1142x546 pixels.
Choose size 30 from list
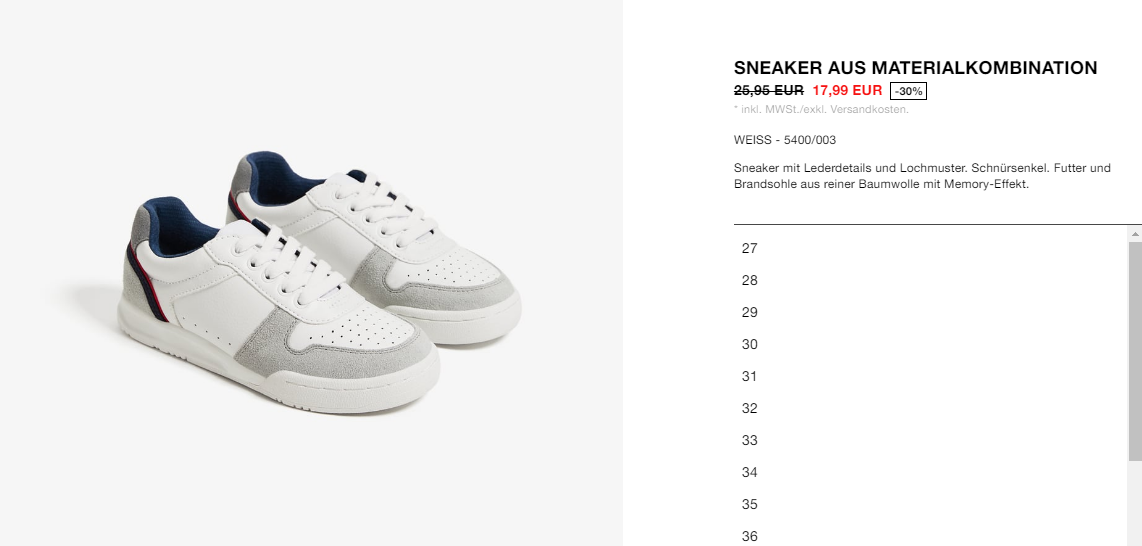[931, 344]
